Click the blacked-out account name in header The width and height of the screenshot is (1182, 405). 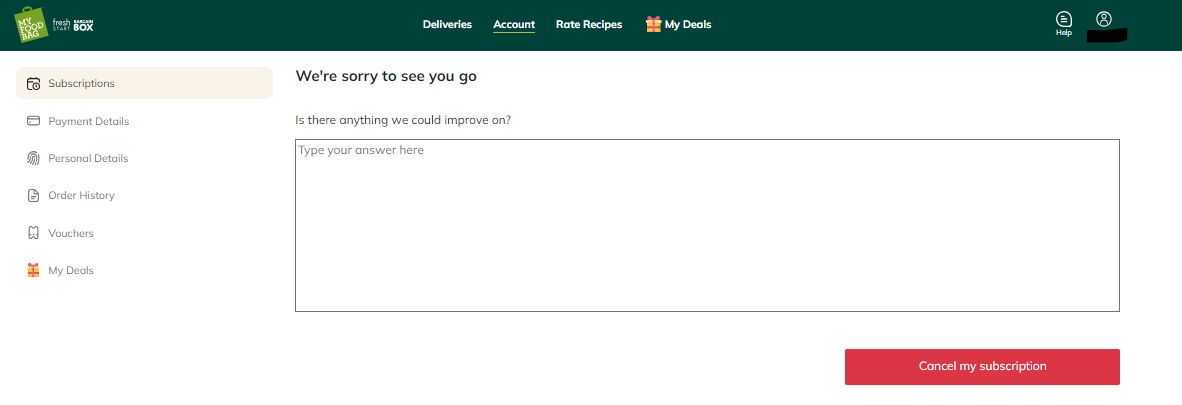(x=1106, y=35)
